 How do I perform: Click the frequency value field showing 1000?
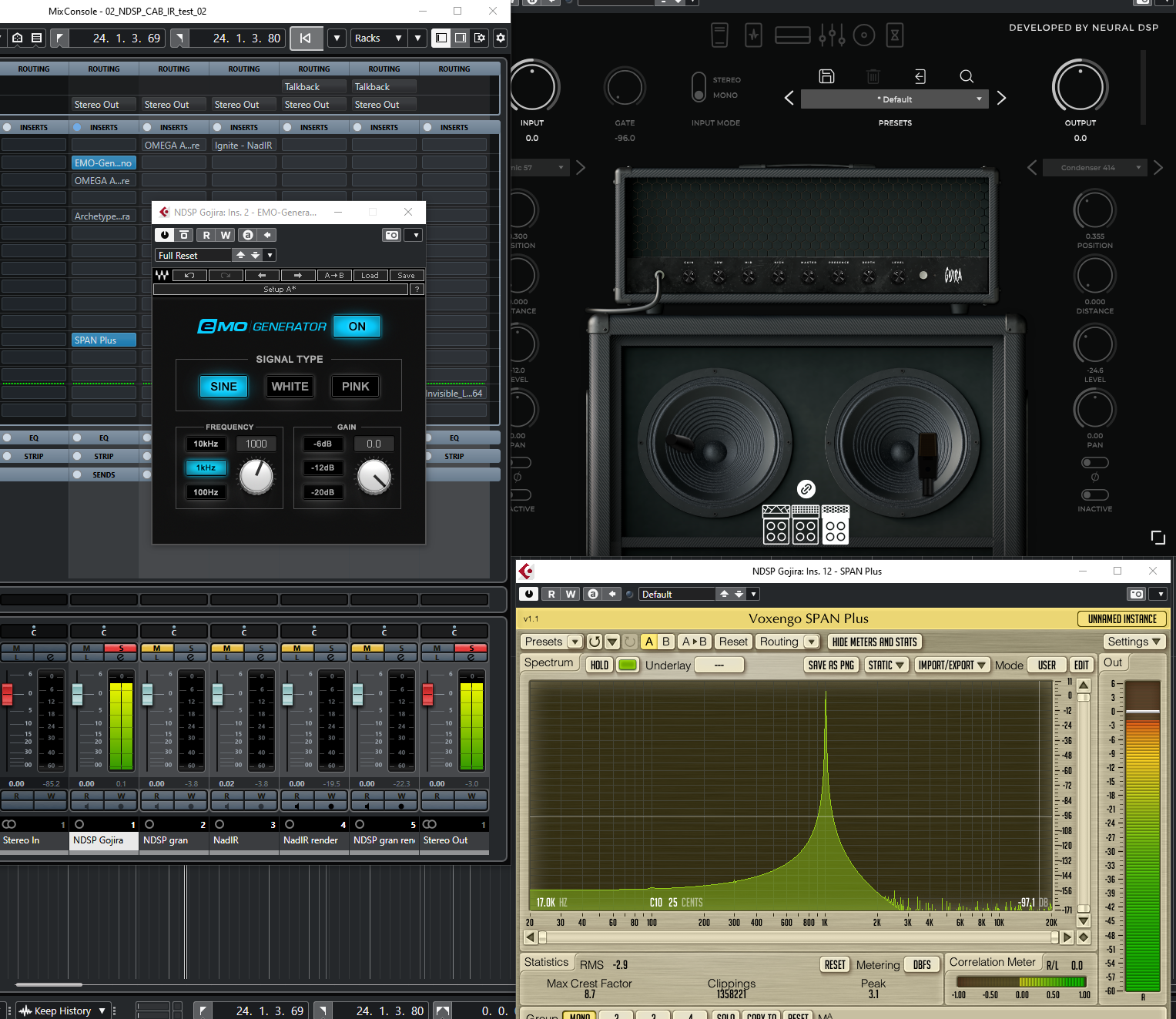coord(256,444)
